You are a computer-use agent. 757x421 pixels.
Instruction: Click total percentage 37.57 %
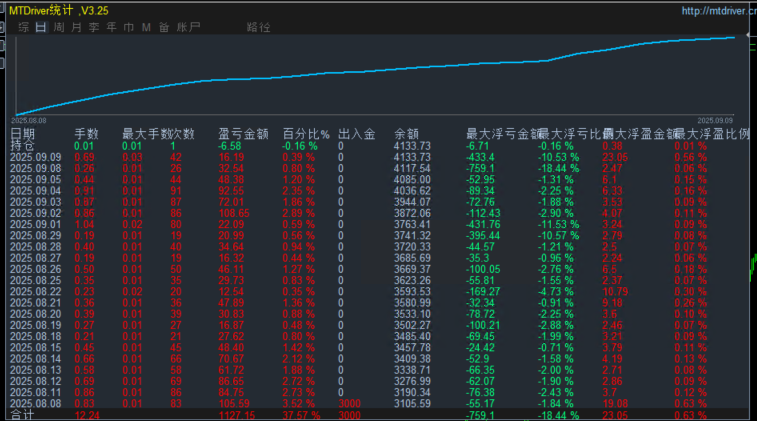[301, 415]
